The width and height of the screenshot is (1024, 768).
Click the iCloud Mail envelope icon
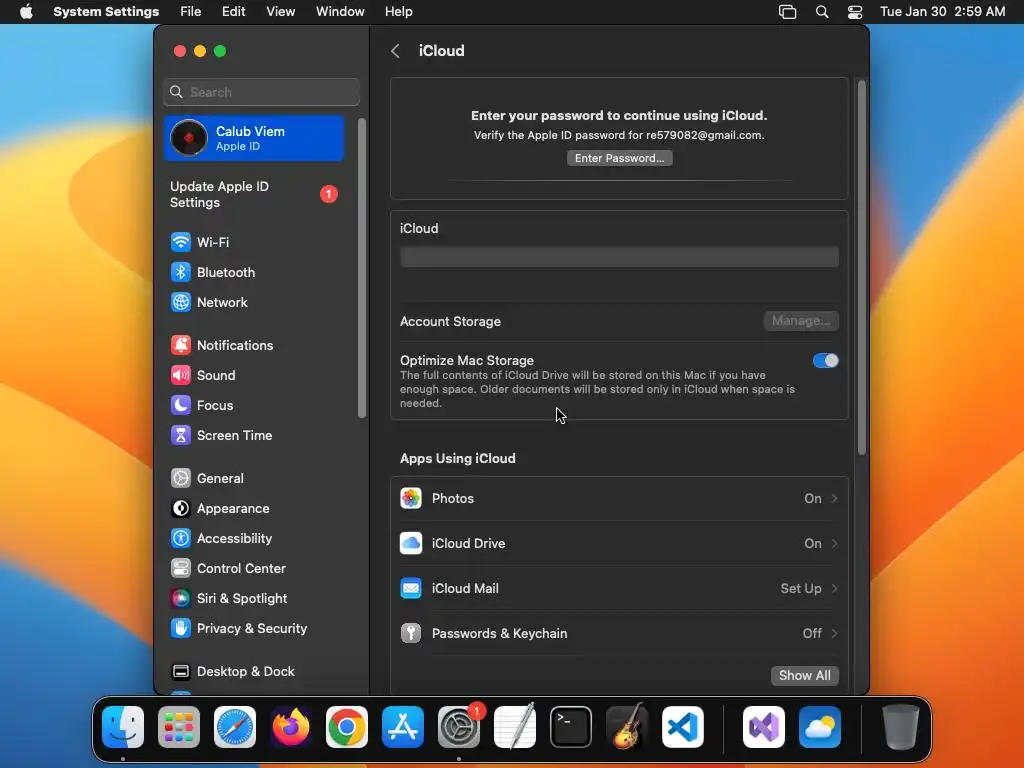point(411,589)
